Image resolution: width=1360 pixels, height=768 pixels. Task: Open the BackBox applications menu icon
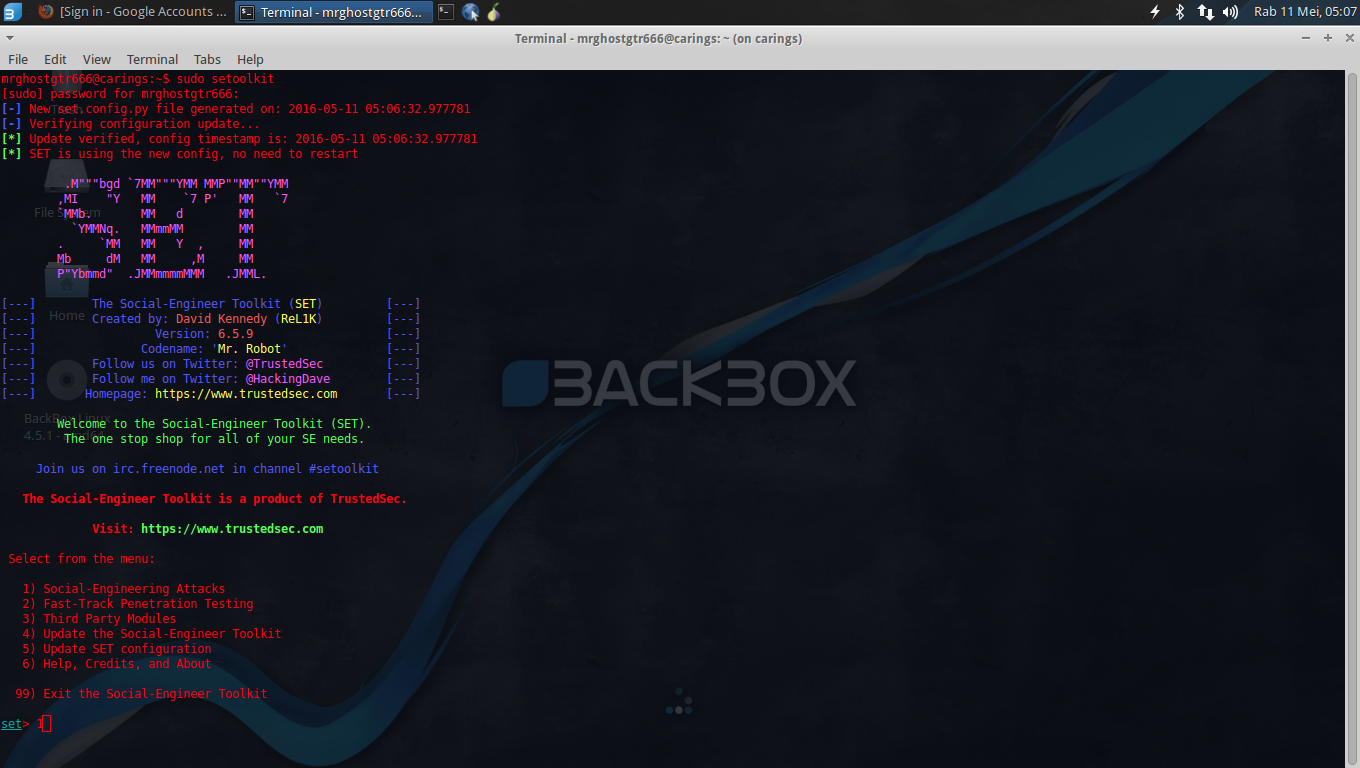pyautogui.click(x=13, y=12)
